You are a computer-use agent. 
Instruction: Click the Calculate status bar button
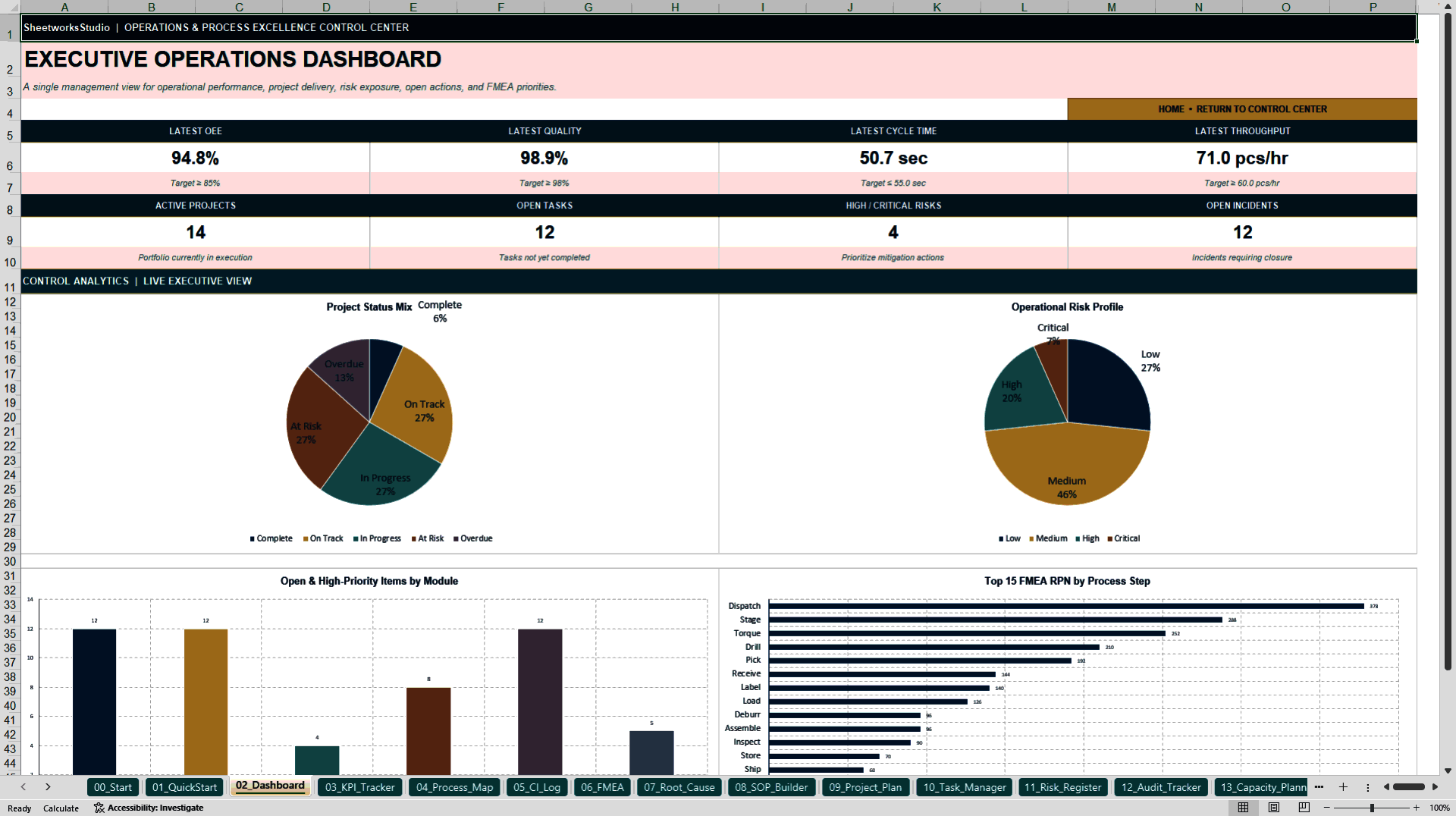[x=61, y=808]
